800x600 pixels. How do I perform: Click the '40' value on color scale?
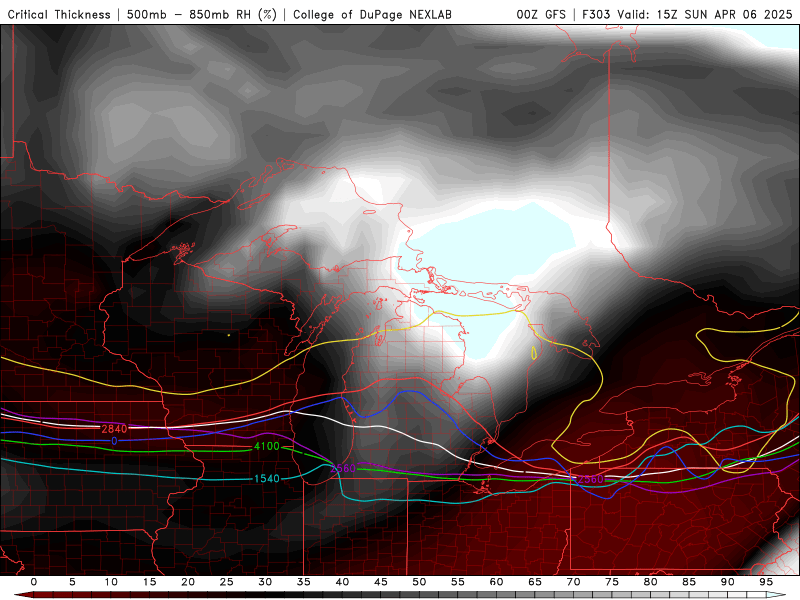tap(342, 582)
